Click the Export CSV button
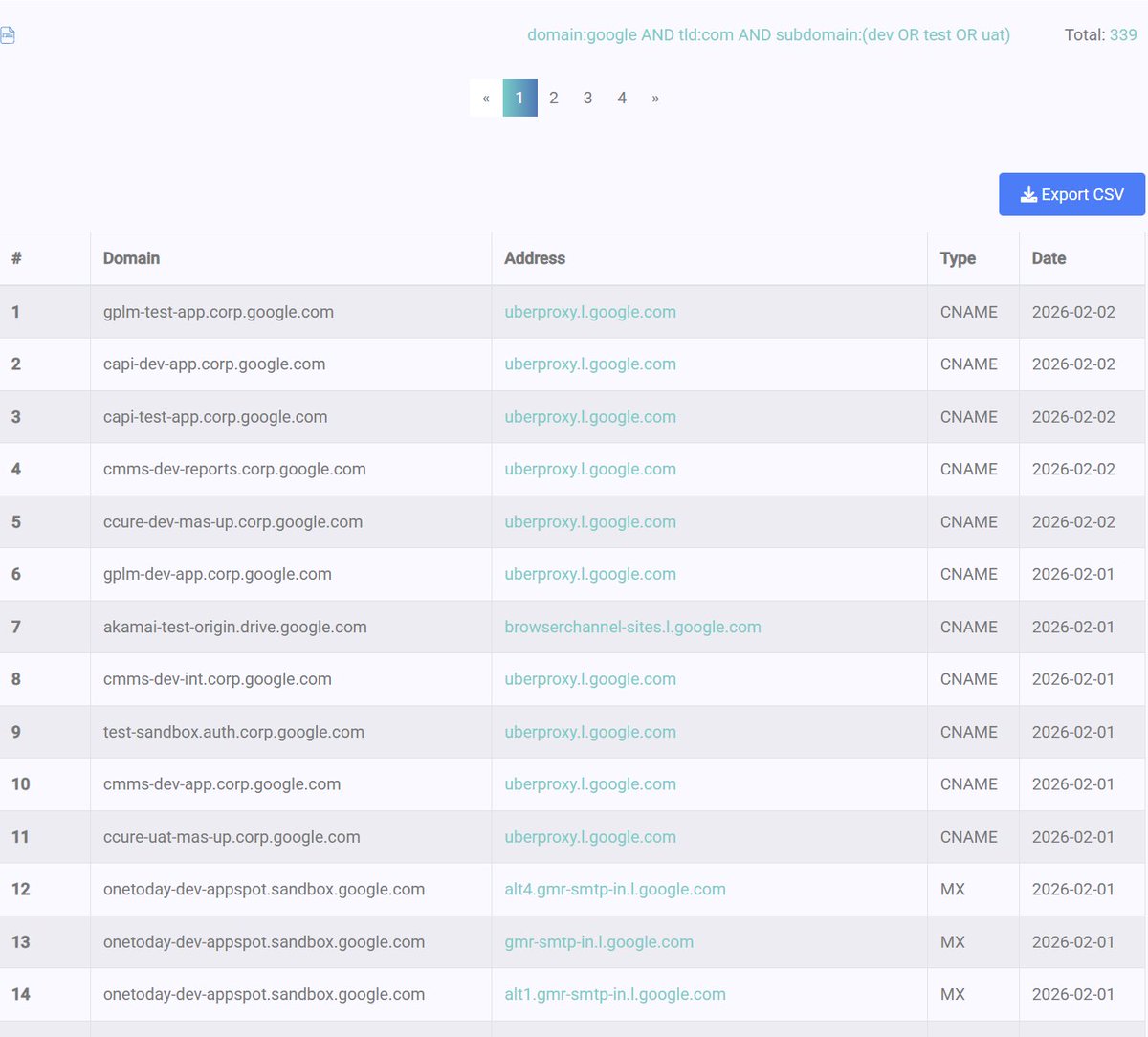 [1071, 194]
